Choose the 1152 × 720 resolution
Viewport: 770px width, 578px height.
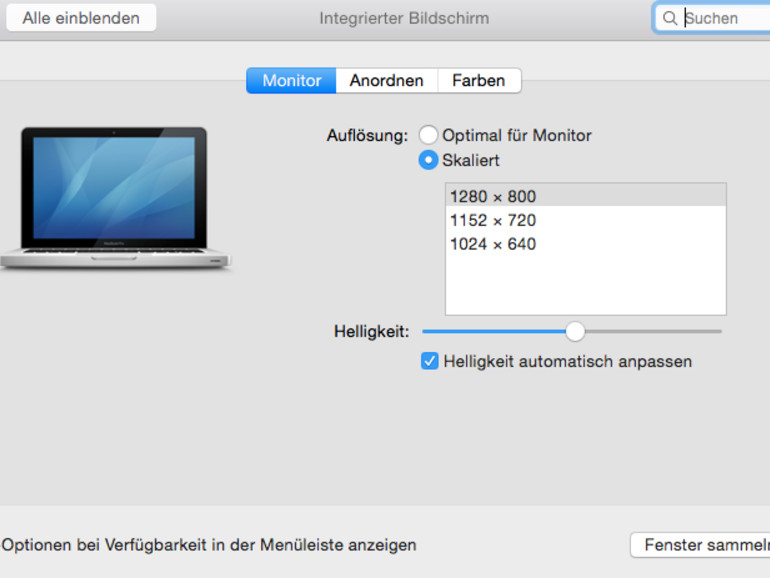point(585,220)
